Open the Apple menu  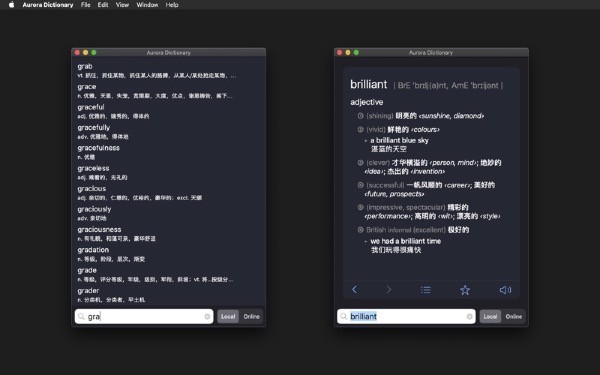click(11, 5)
